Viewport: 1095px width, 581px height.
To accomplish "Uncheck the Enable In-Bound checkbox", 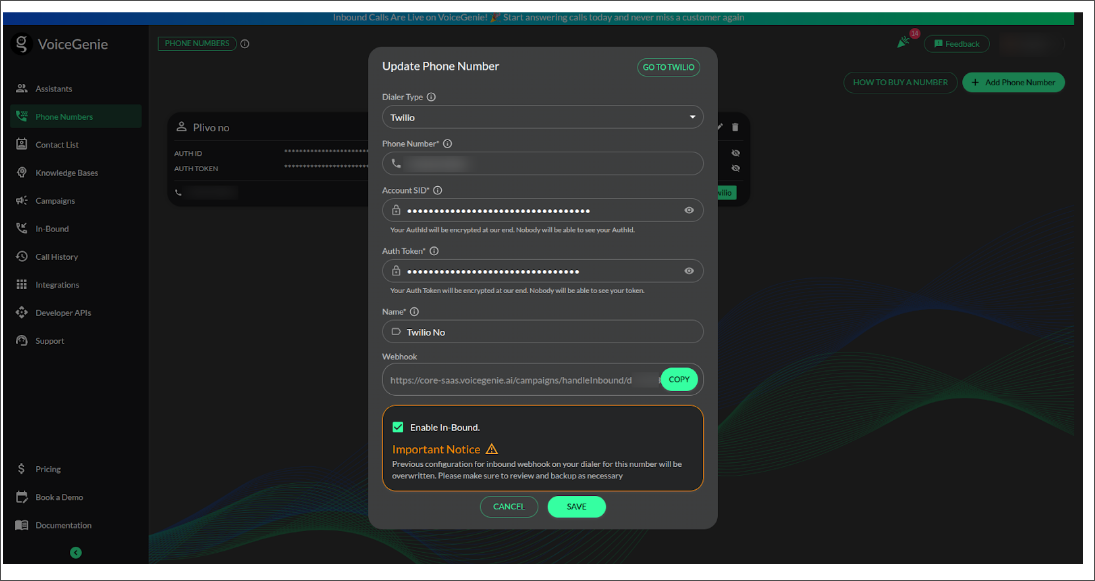I will click(x=398, y=427).
